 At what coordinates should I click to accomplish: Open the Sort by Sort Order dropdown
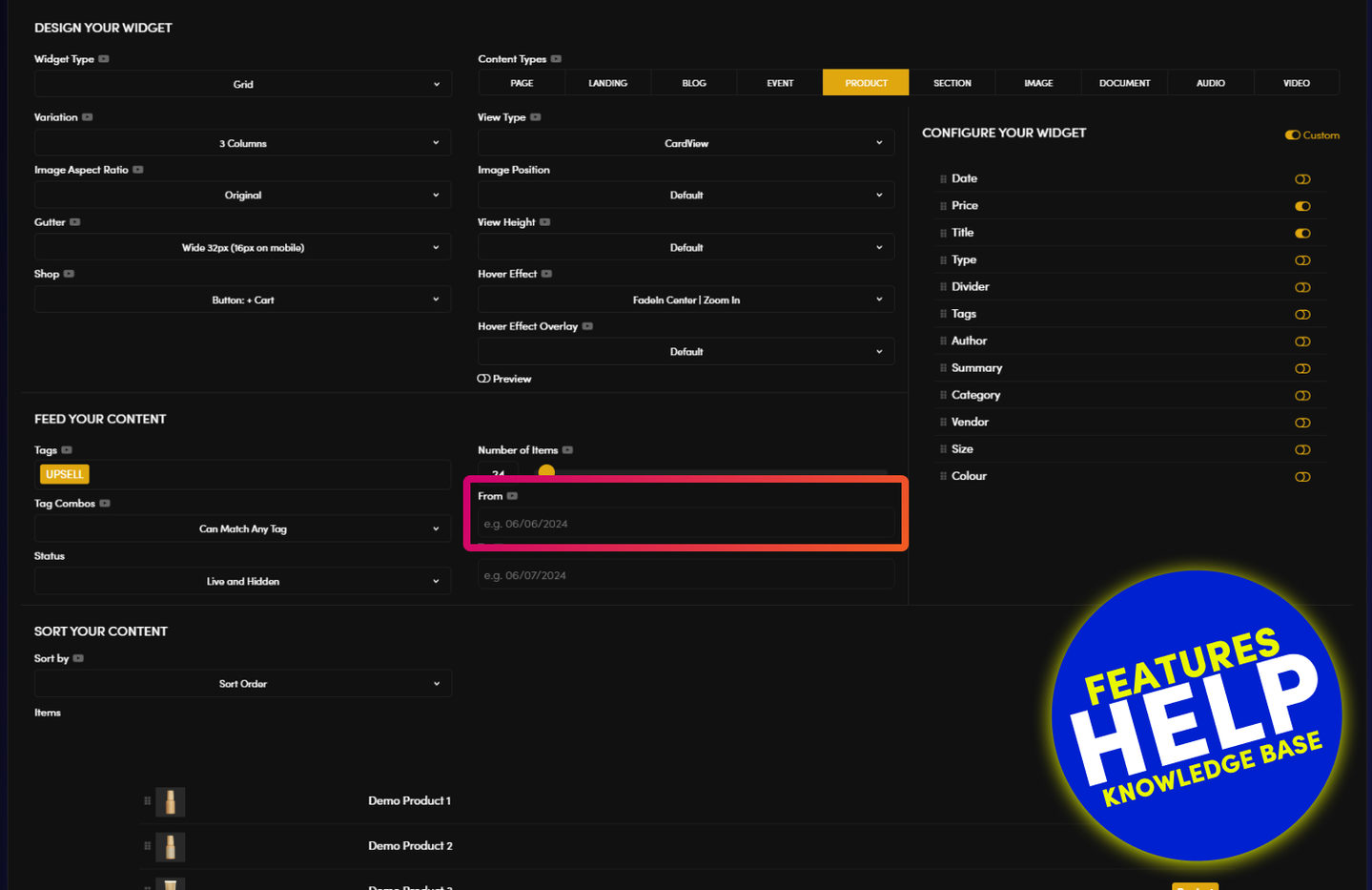click(243, 684)
